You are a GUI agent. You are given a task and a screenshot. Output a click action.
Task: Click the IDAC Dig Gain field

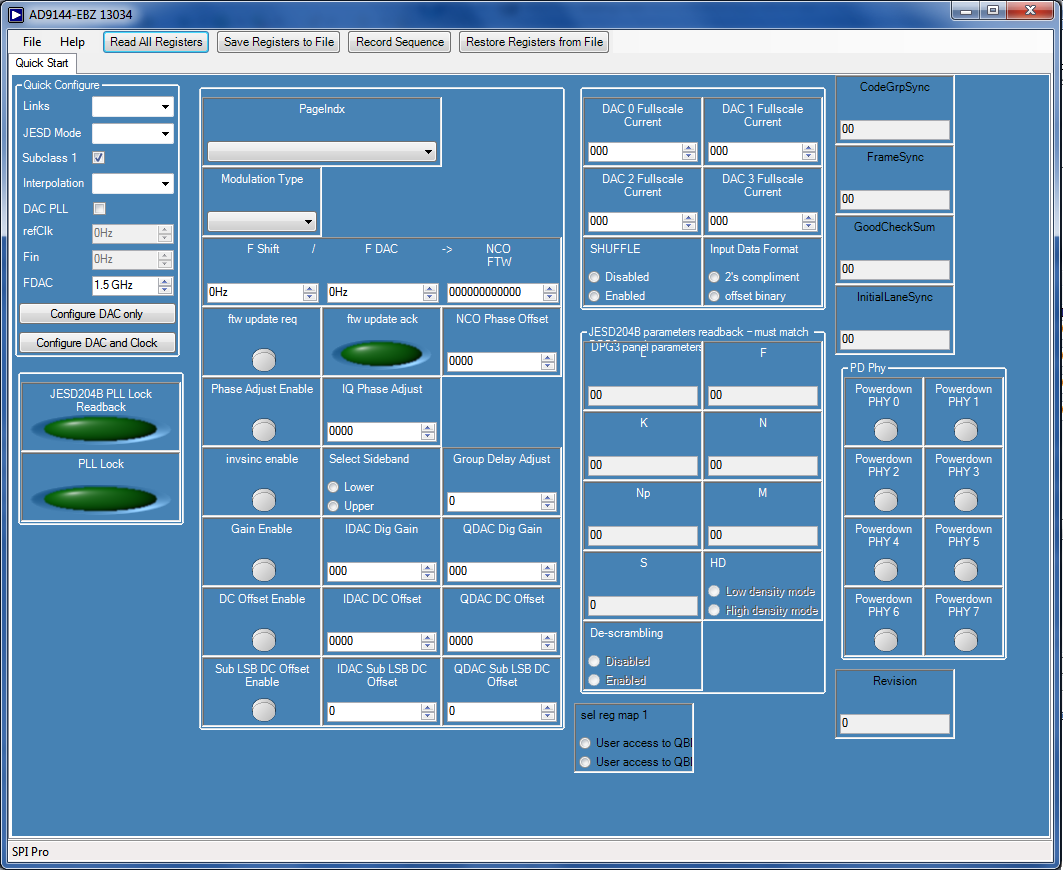[x=374, y=571]
